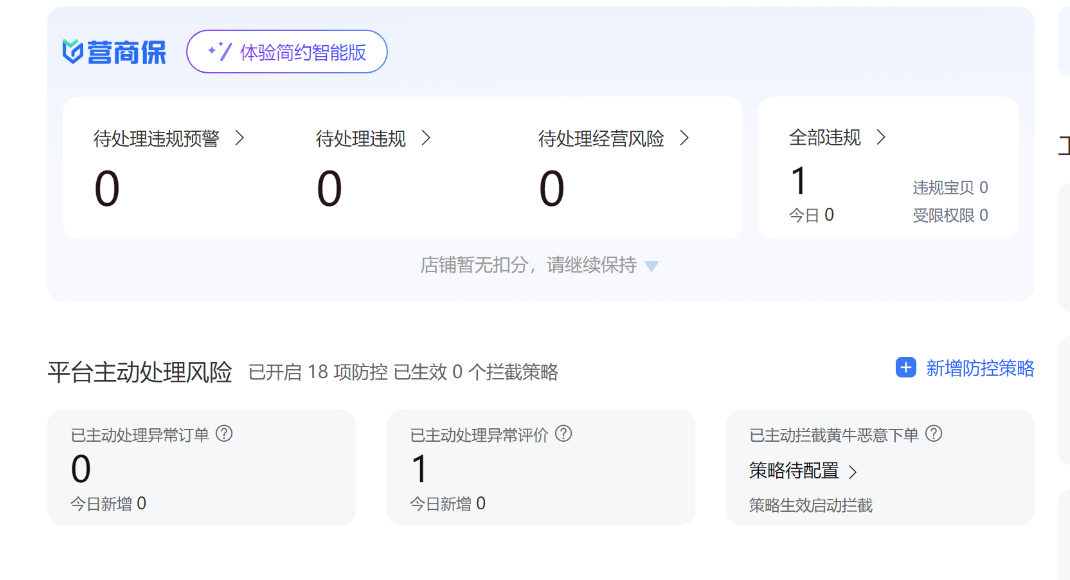Click help icon beside 已主动处理异常评价
The height and width of the screenshot is (580, 1070).
[563, 434]
